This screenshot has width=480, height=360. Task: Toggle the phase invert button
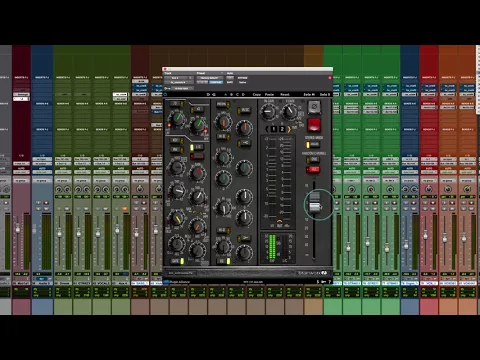pos(314,107)
